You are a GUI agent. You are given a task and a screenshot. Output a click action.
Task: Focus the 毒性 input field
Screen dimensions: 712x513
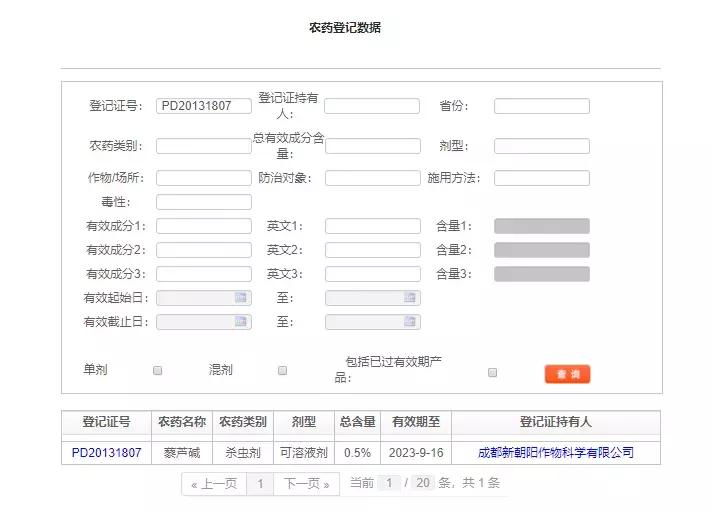click(204, 202)
